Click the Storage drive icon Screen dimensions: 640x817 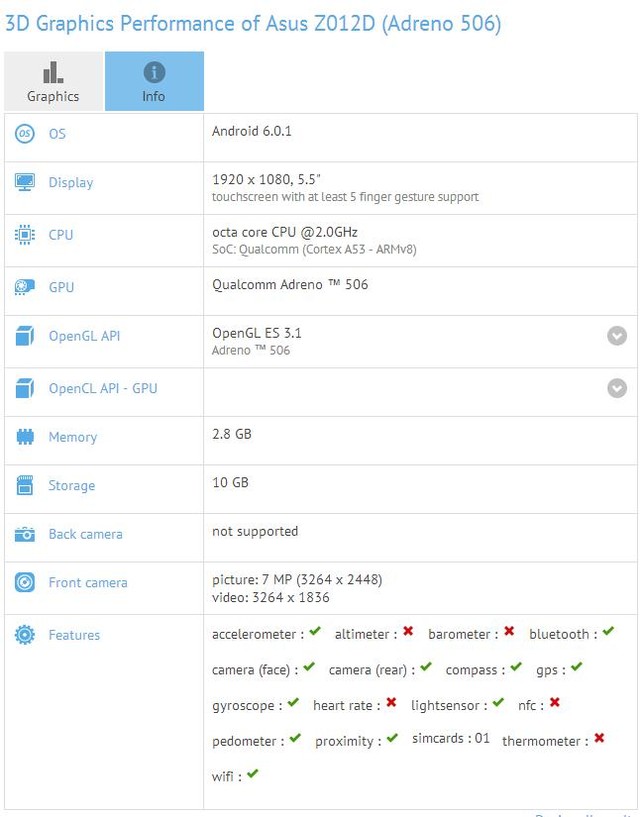pyautogui.click(x=25, y=485)
